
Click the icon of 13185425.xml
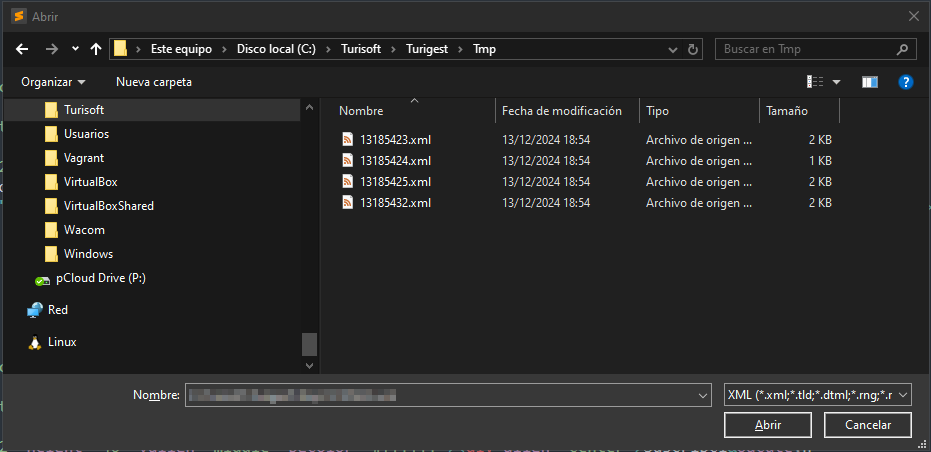click(x=348, y=181)
